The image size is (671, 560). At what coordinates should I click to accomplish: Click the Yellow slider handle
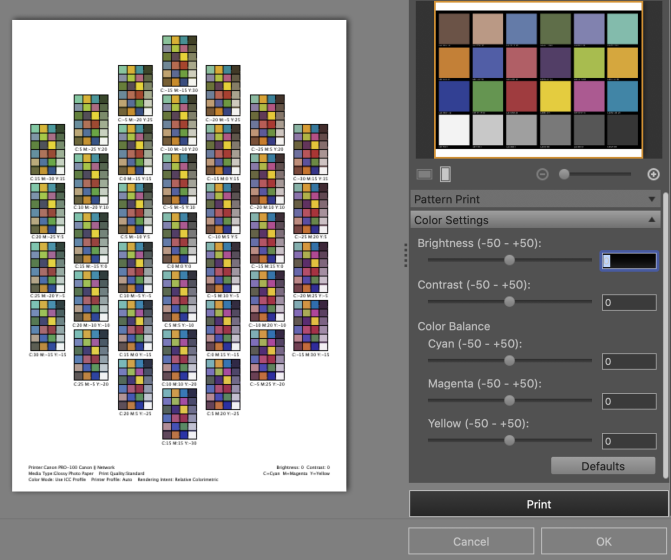[509, 440]
